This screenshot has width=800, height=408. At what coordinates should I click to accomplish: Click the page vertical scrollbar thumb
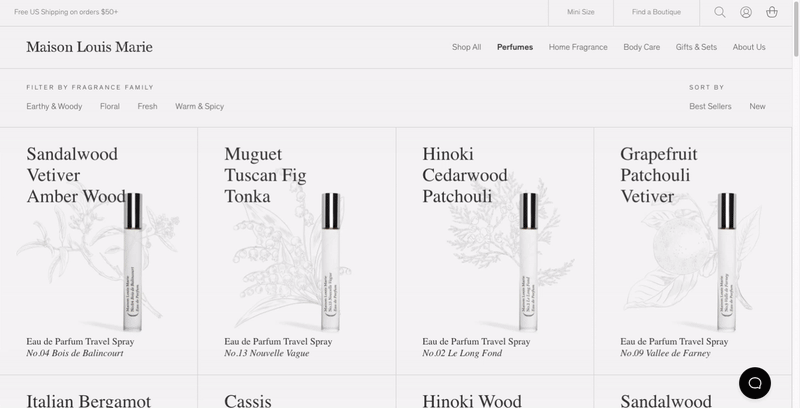point(796,28)
